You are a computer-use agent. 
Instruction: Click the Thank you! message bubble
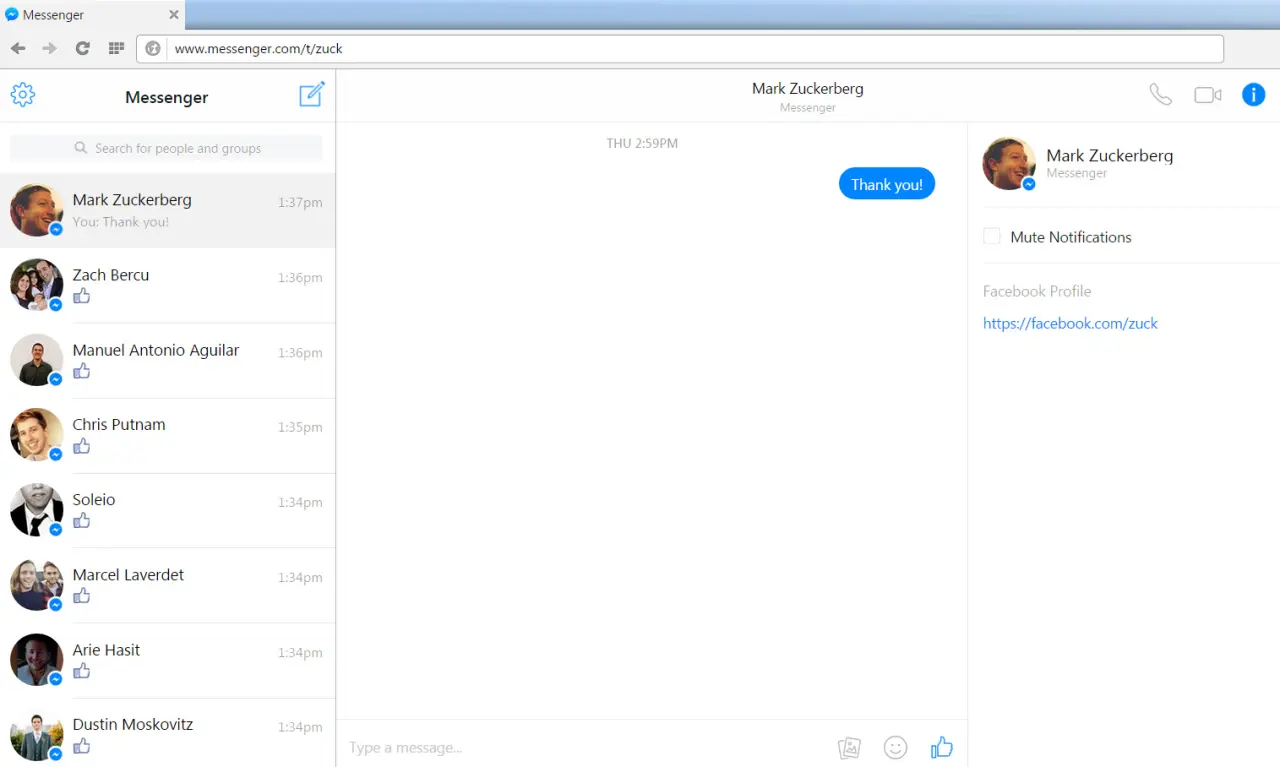pyautogui.click(x=886, y=183)
